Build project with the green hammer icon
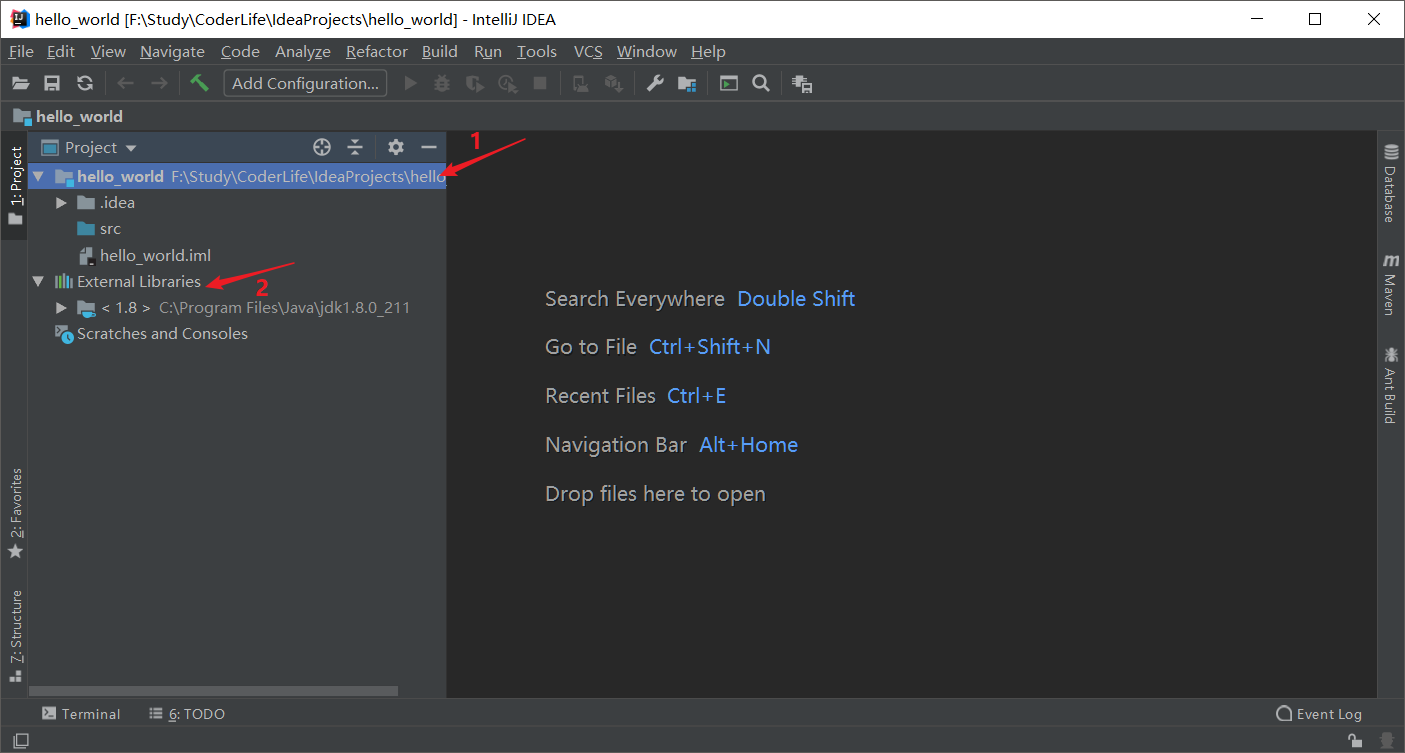 pyautogui.click(x=199, y=83)
